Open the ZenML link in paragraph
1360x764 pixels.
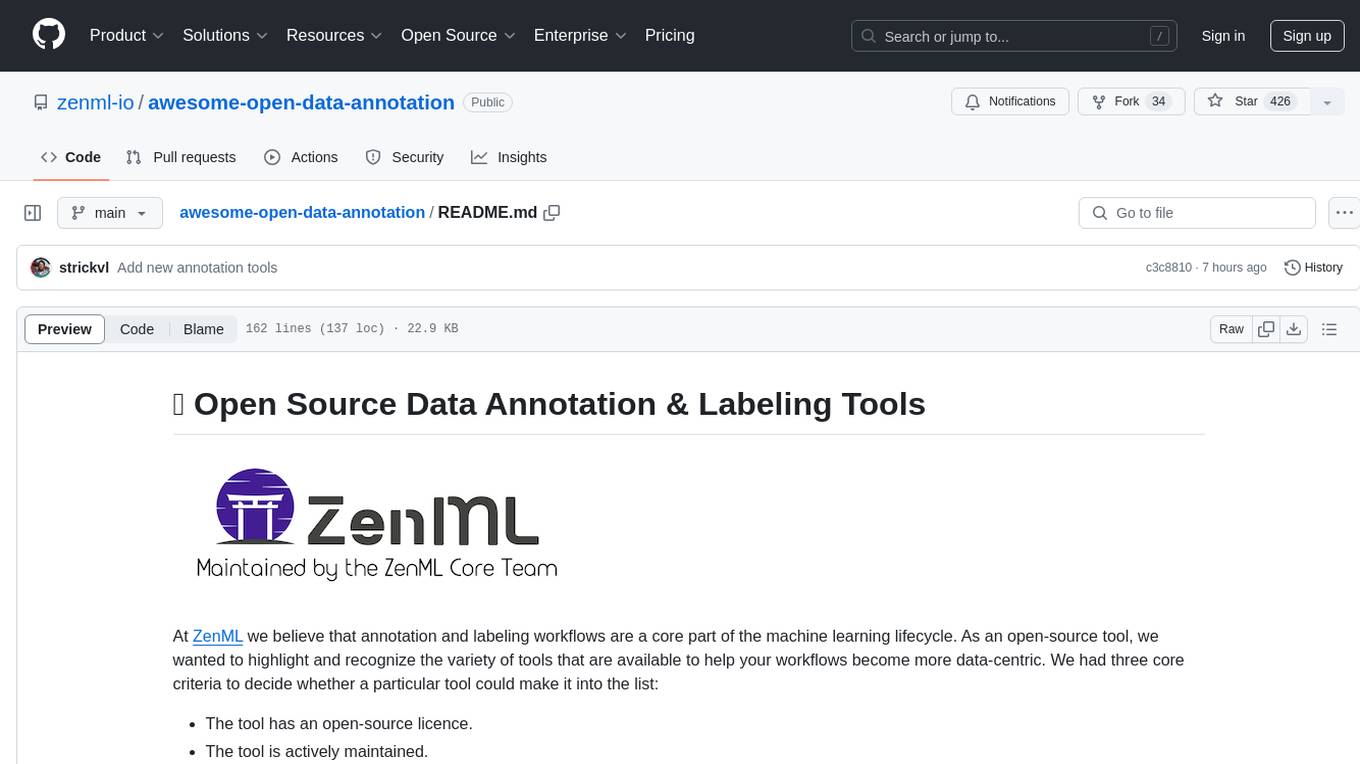tap(218, 636)
